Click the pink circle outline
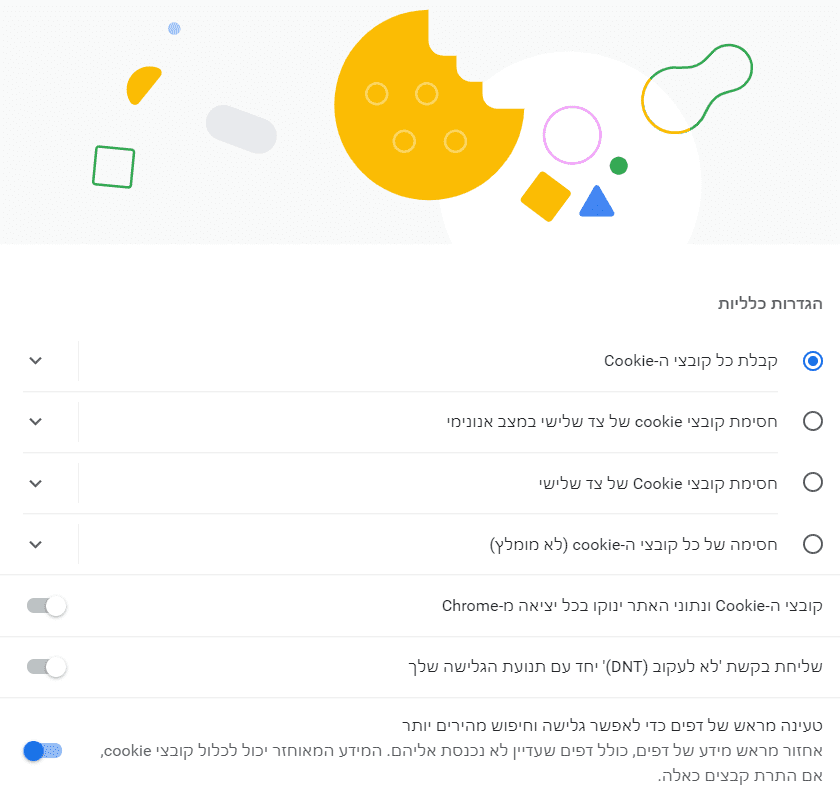 coord(572,135)
